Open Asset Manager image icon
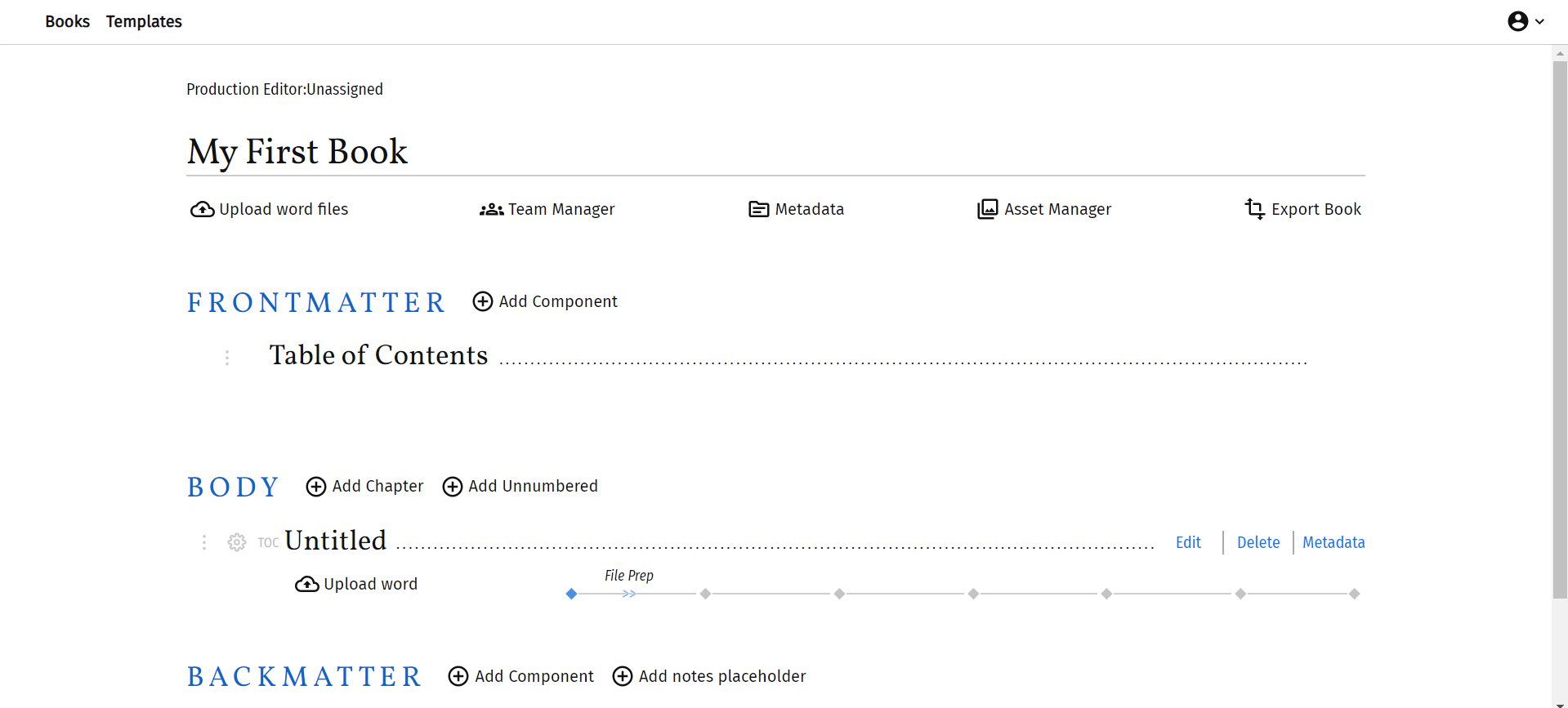This screenshot has height=708, width=1568. (x=987, y=210)
